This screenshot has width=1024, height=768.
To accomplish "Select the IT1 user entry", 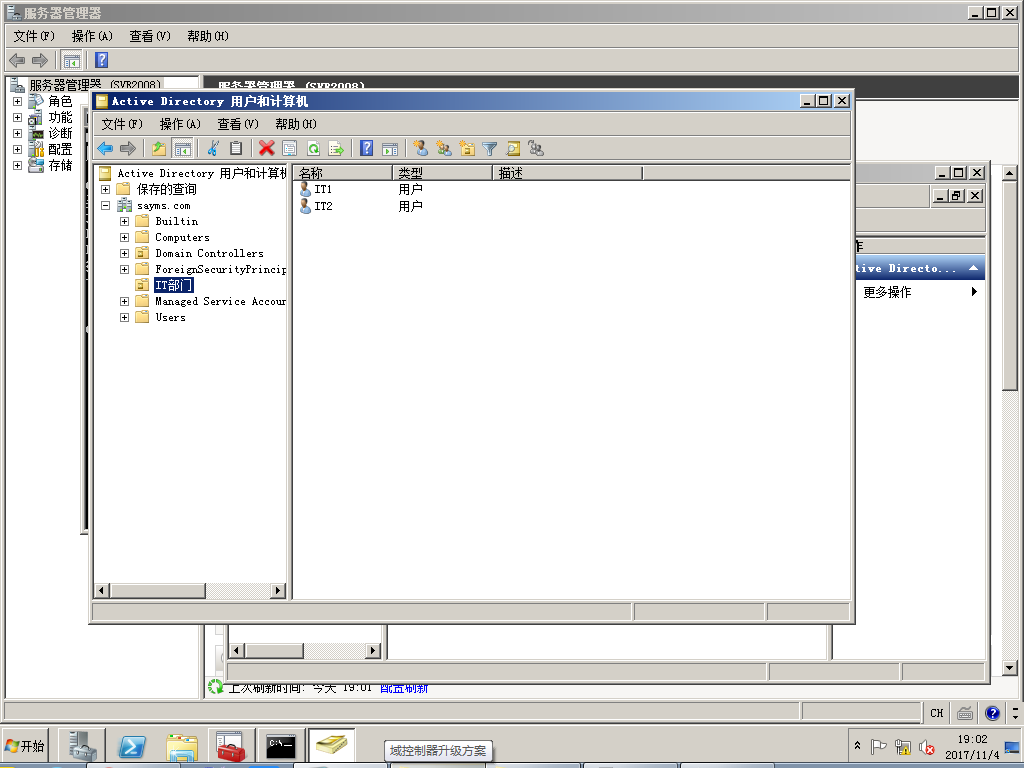I will (323, 189).
